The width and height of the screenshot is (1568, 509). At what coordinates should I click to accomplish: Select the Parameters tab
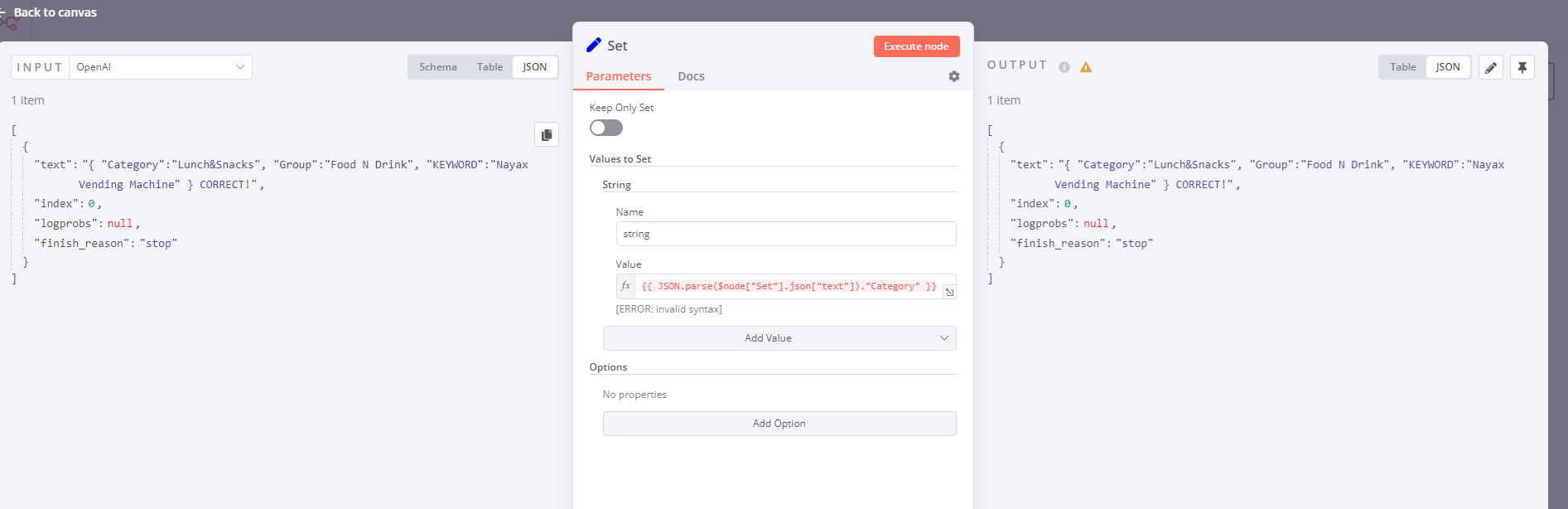click(619, 76)
